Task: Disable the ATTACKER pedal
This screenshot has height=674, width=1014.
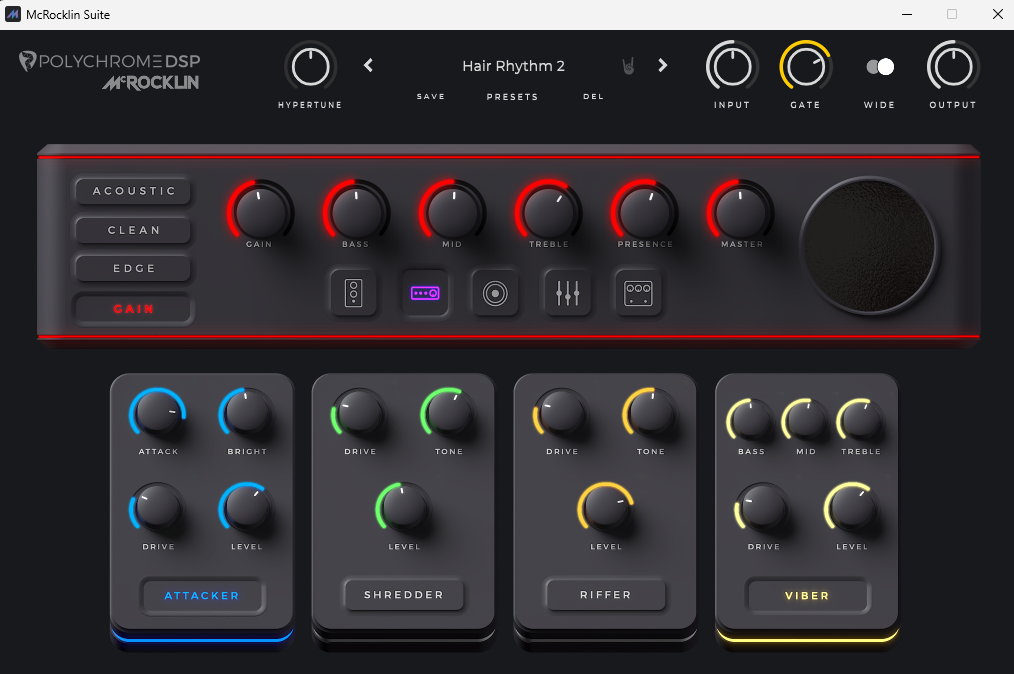Action: 202,595
